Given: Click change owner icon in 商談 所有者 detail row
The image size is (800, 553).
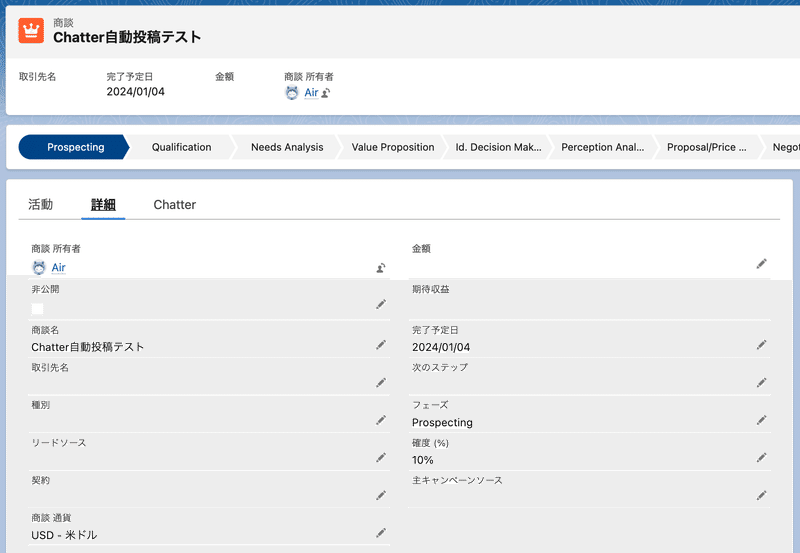Looking at the screenshot, I should [381, 267].
